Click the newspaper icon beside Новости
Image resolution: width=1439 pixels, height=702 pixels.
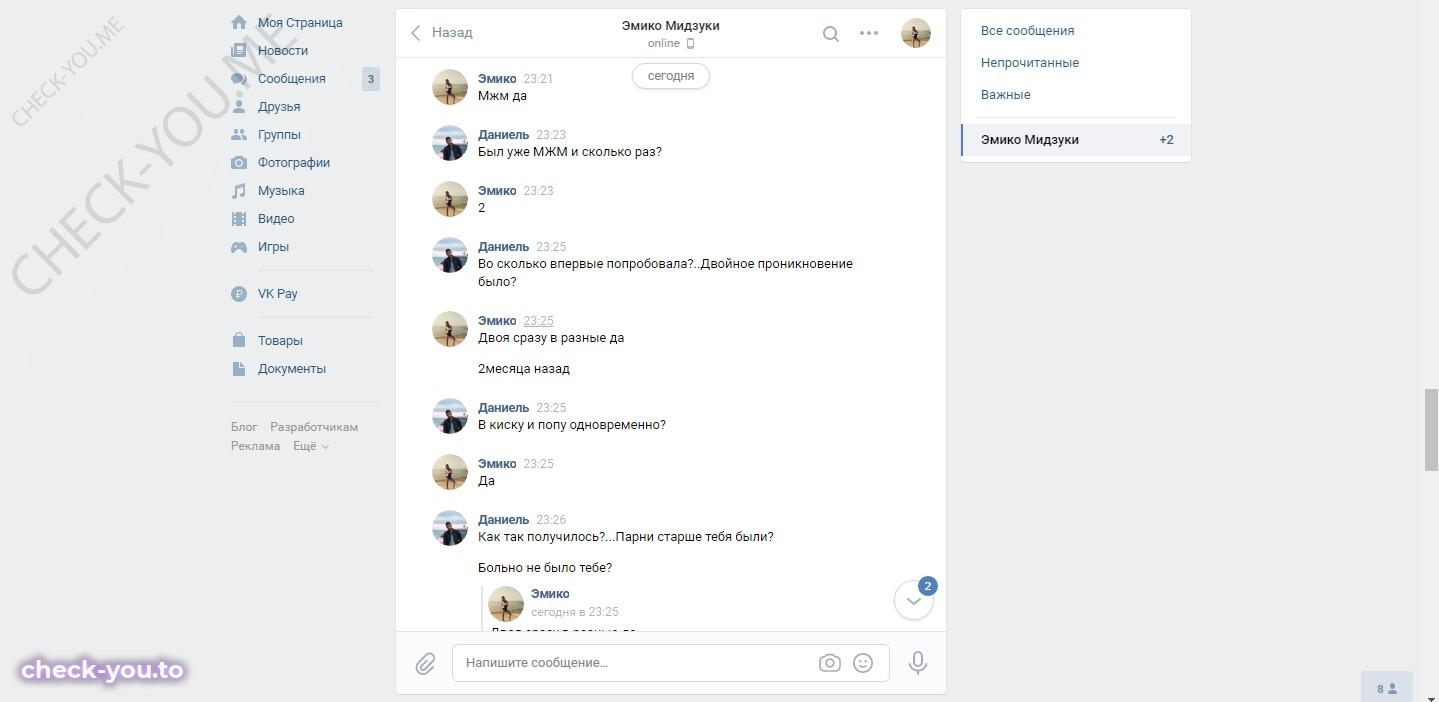coord(239,50)
